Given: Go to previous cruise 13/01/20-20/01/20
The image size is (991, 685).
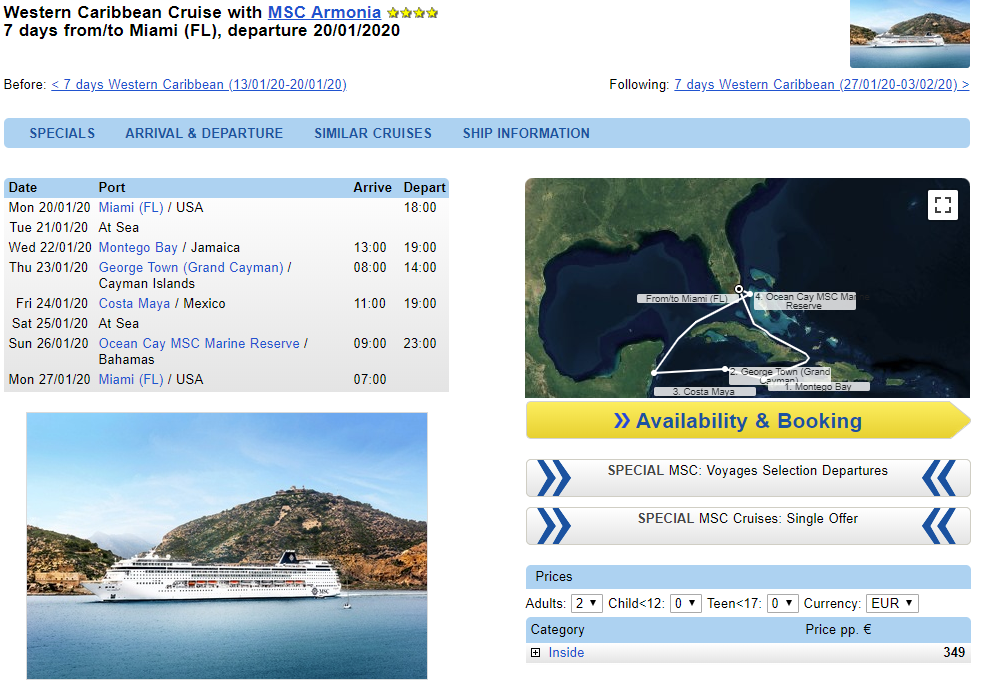Looking at the screenshot, I should 199,85.
